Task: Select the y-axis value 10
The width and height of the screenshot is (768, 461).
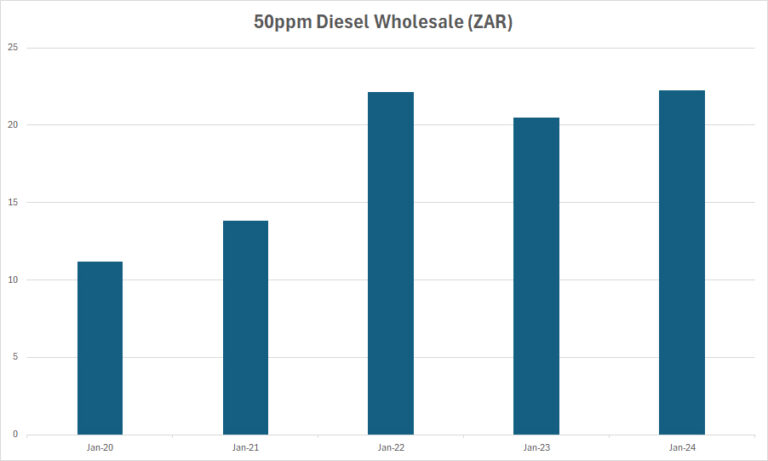Action: click(x=13, y=280)
